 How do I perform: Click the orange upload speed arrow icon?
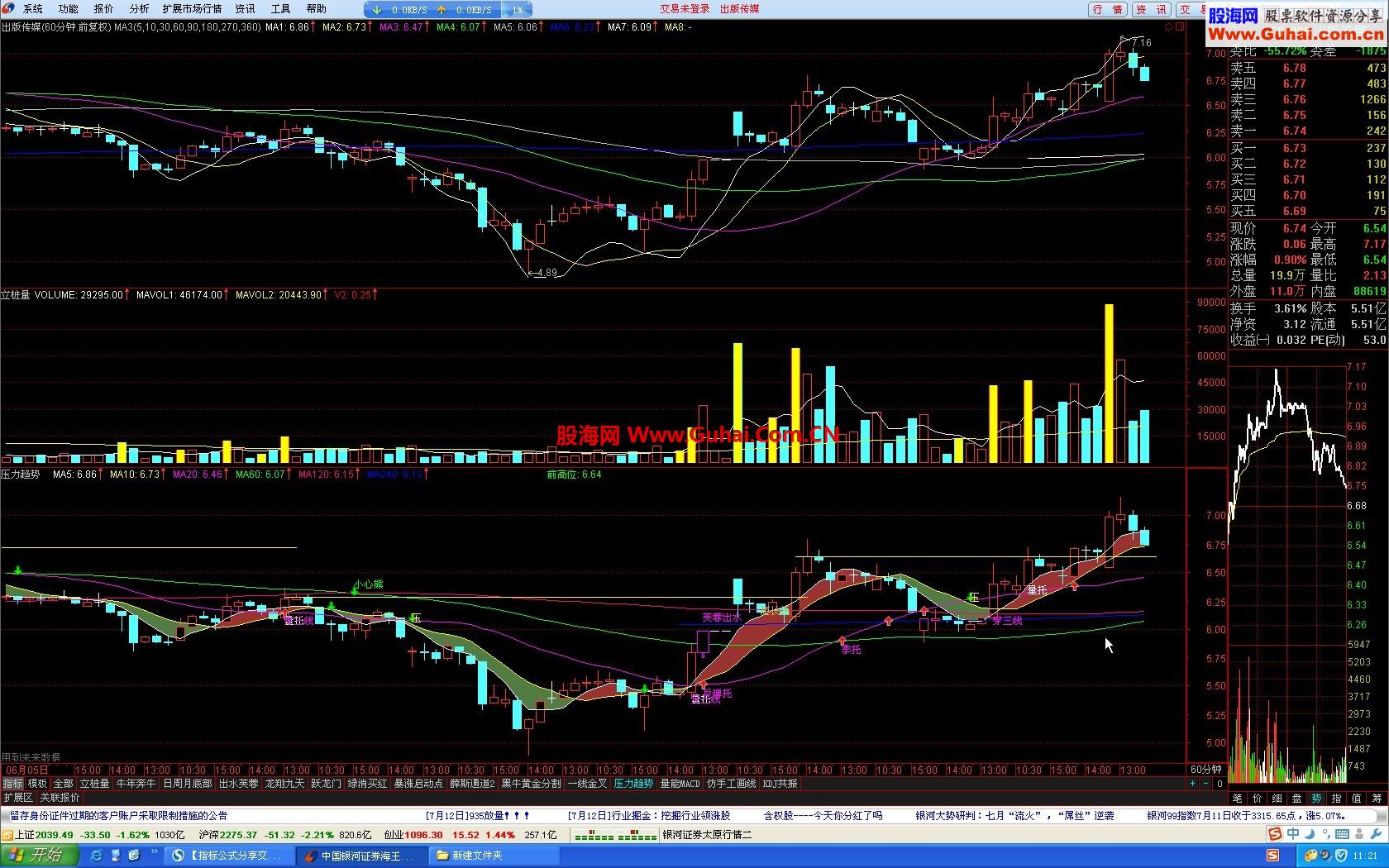point(442,10)
